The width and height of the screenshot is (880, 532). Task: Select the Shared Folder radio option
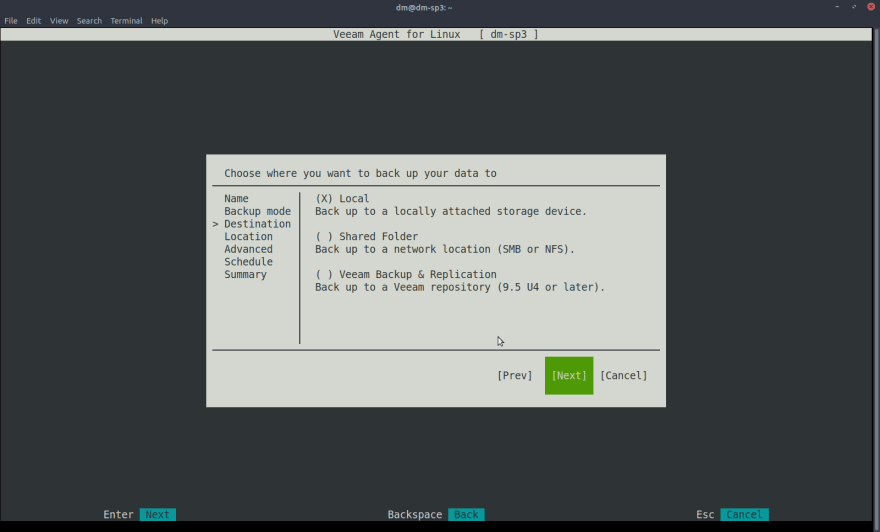(366, 236)
